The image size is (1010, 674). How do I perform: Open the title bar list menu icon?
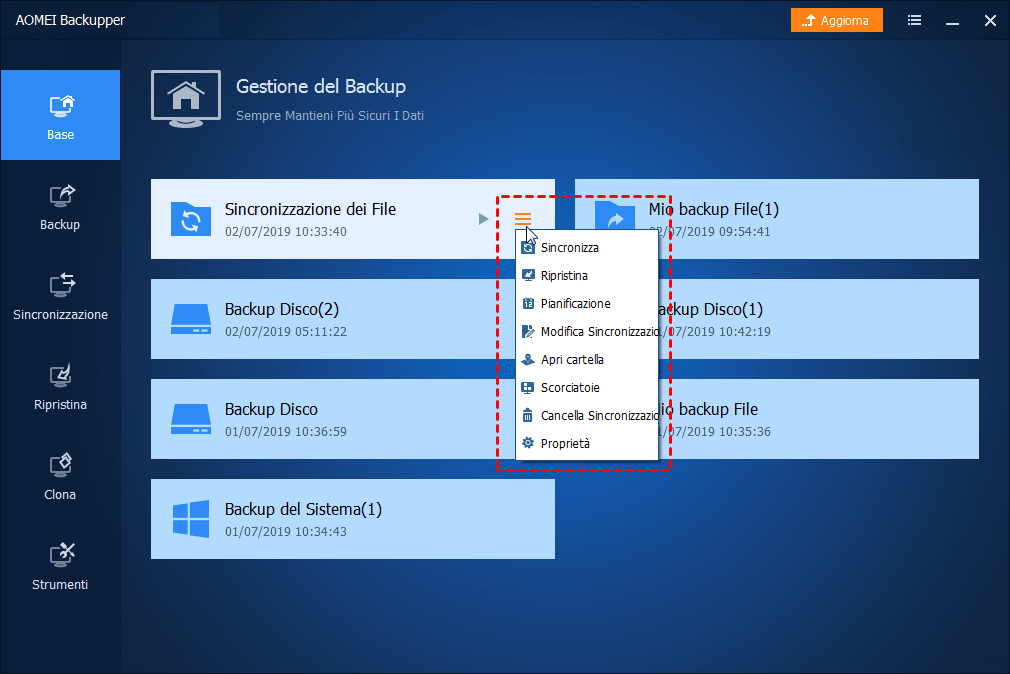coord(914,21)
